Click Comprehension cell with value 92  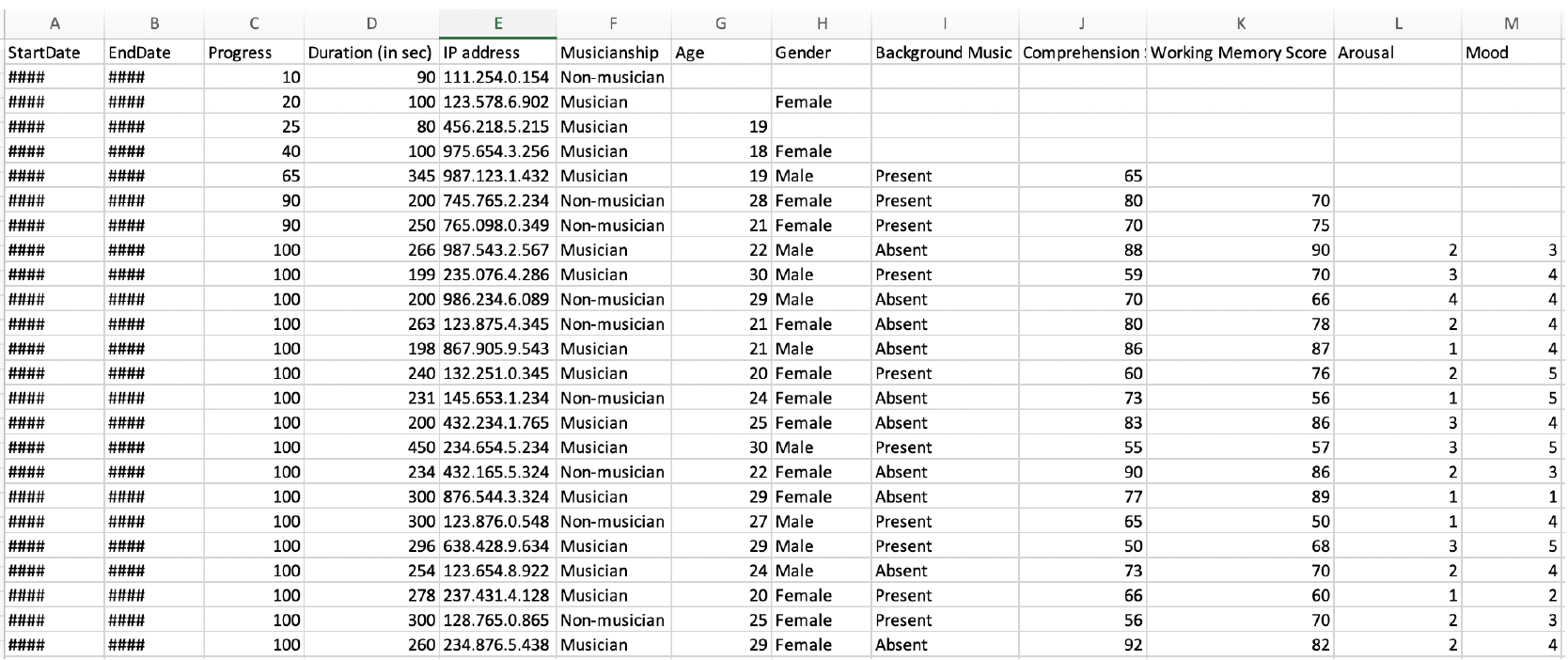(x=1083, y=645)
